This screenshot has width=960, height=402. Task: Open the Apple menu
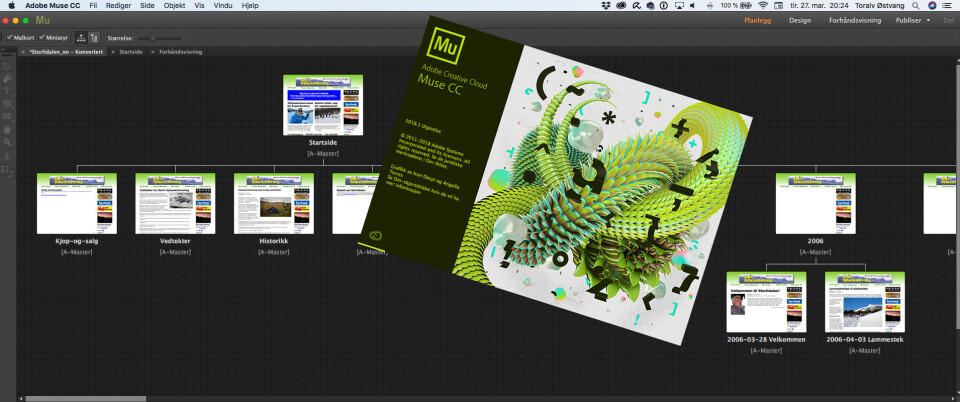[11, 6]
